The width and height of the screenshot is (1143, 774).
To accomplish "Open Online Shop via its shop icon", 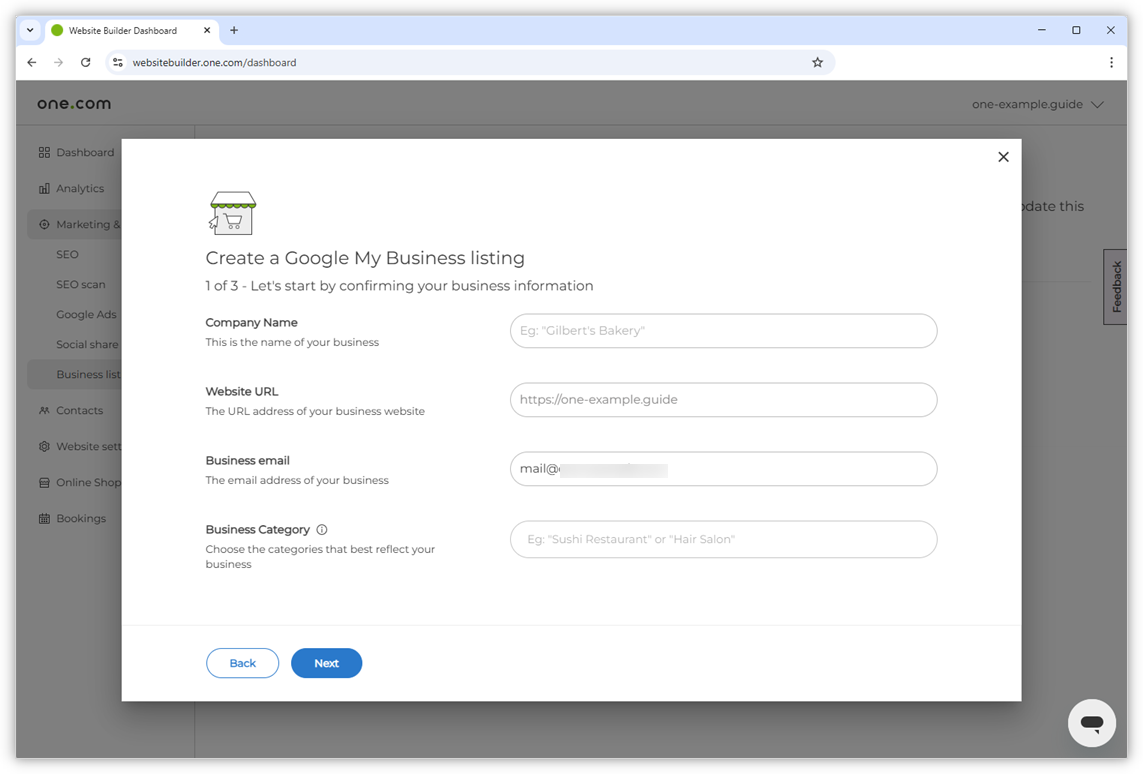I will coord(43,482).
